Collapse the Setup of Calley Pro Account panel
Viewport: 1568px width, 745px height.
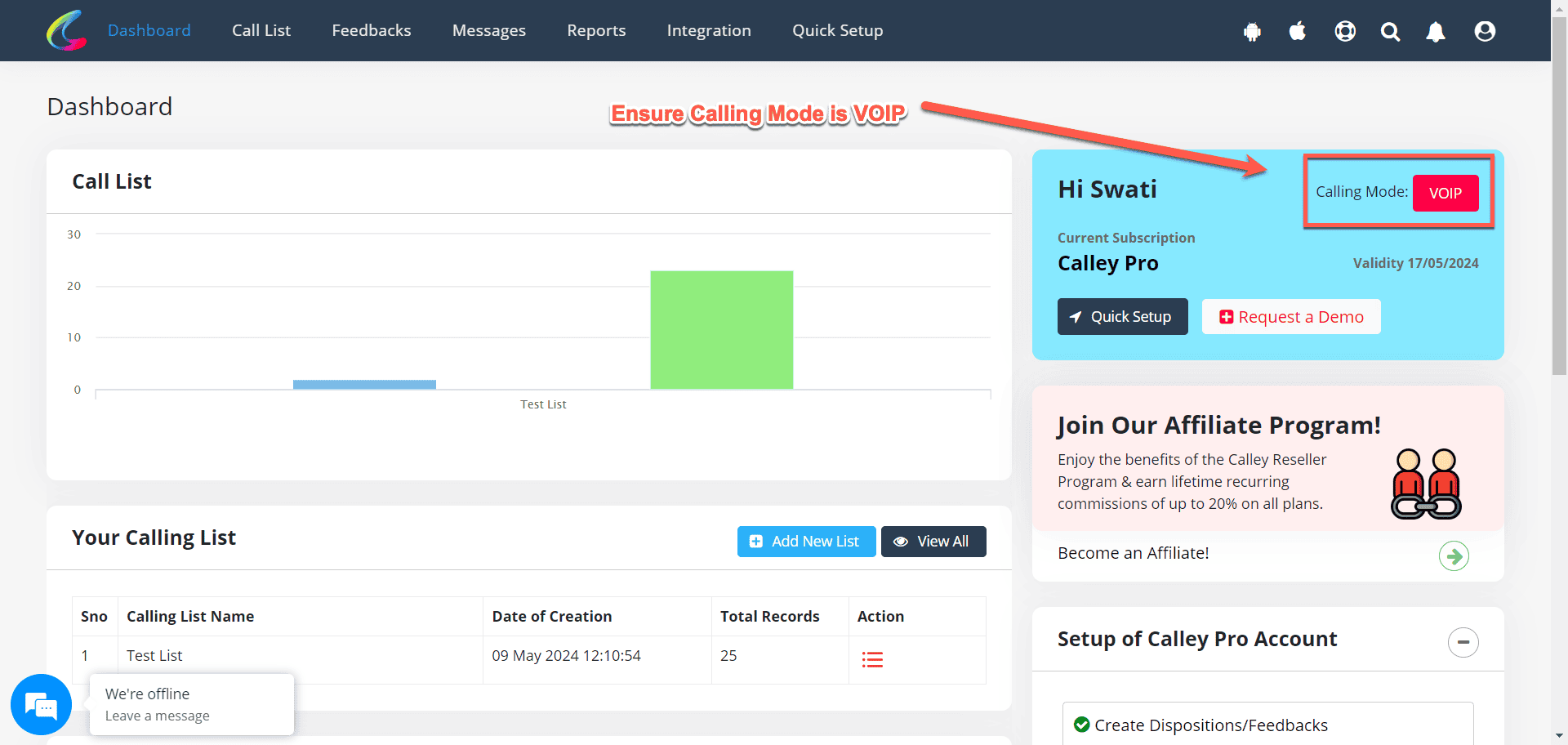point(1463,642)
